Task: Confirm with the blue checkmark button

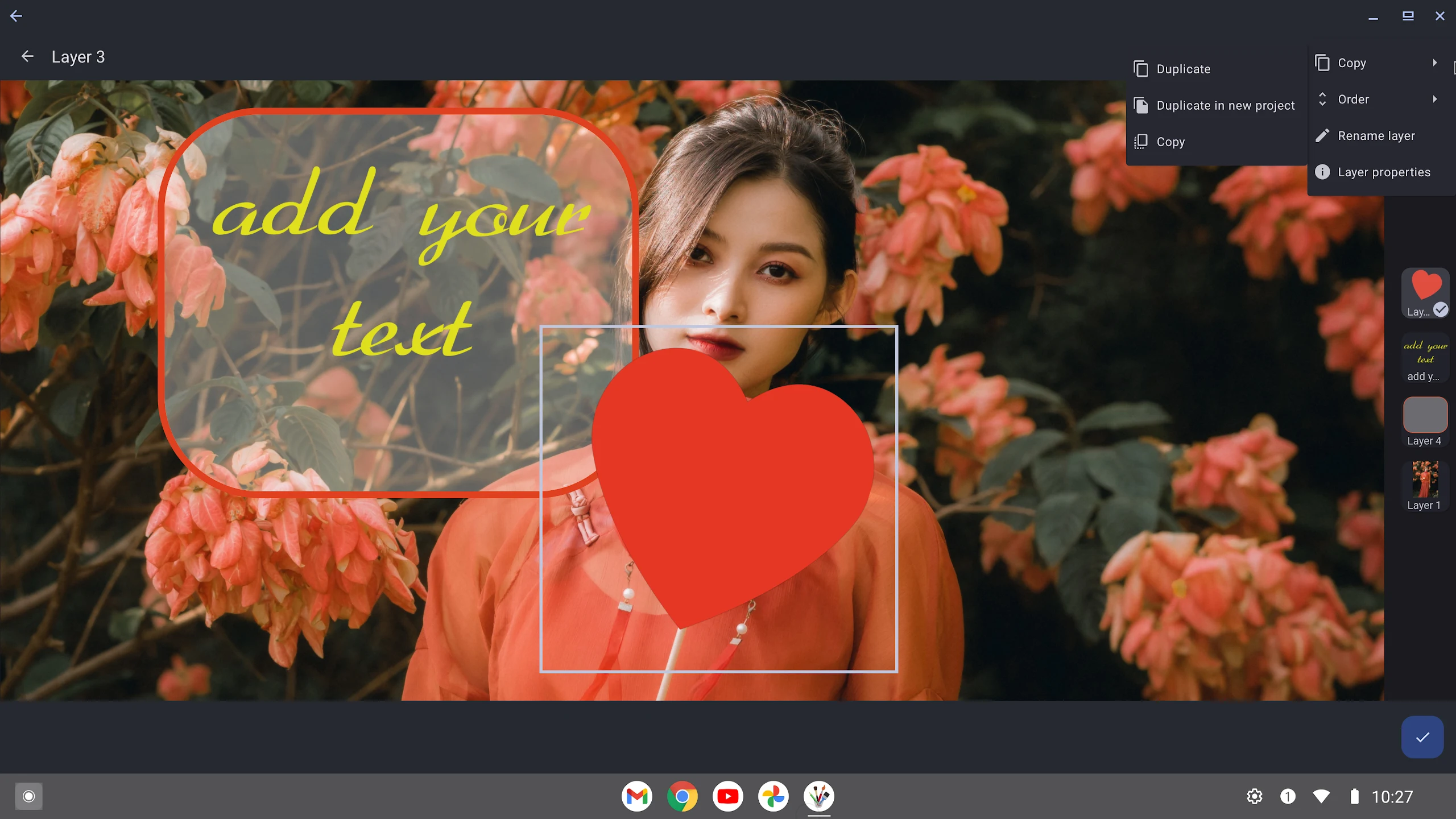Action: click(1422, 737)
